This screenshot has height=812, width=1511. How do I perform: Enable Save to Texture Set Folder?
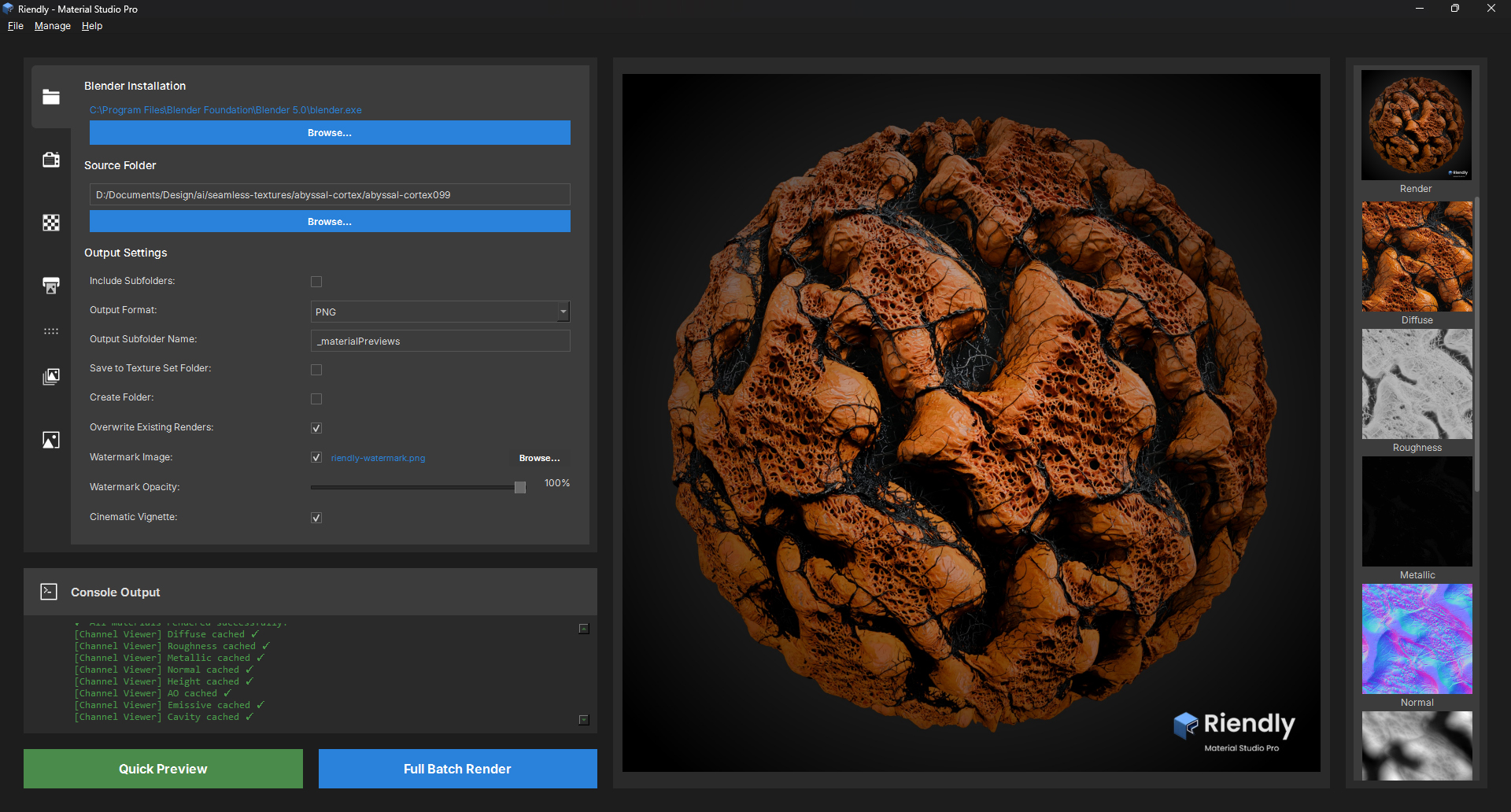coord(316,370)
